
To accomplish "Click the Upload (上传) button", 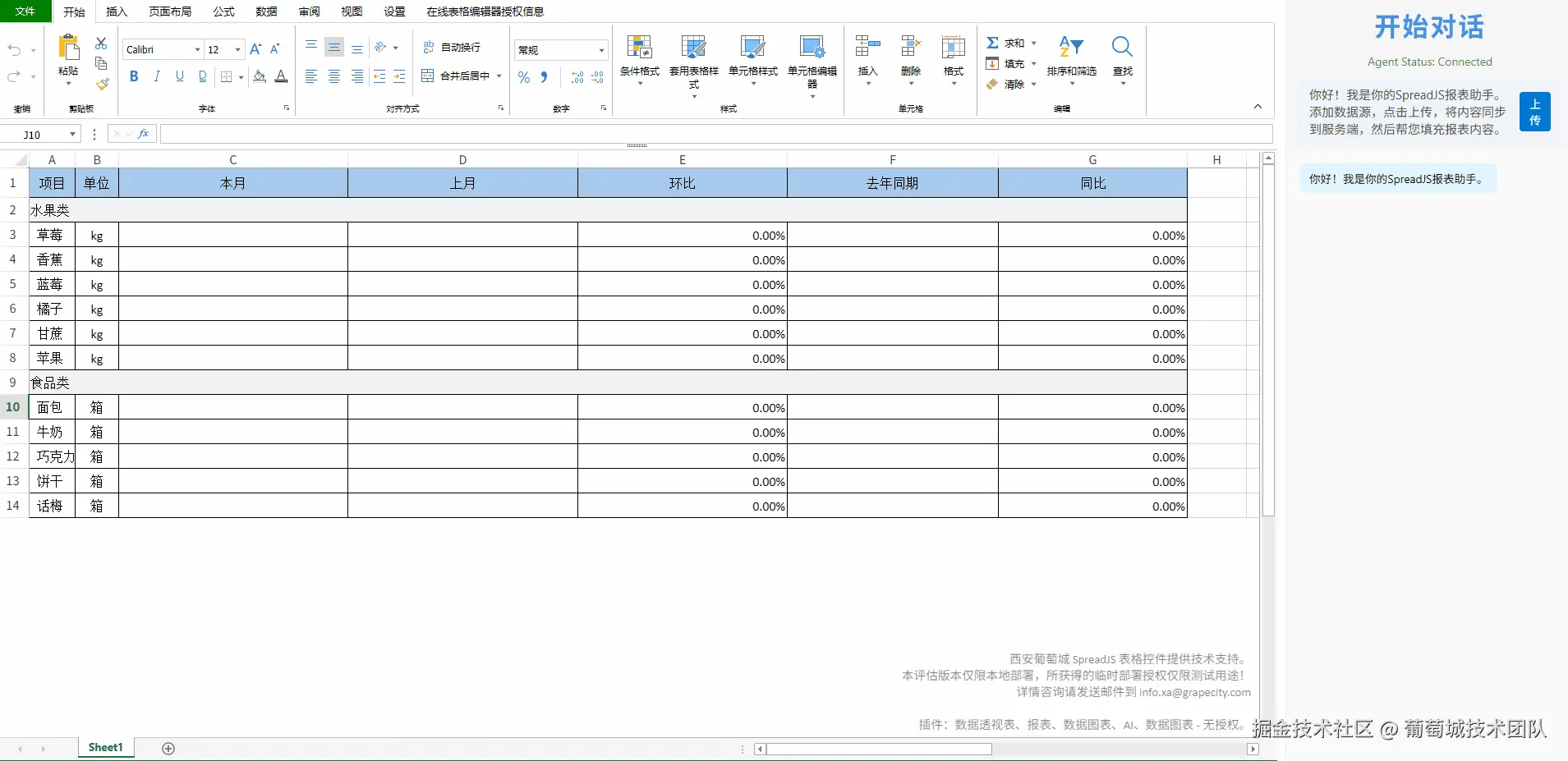I will pyautogui.click(x=1534, y=112).
